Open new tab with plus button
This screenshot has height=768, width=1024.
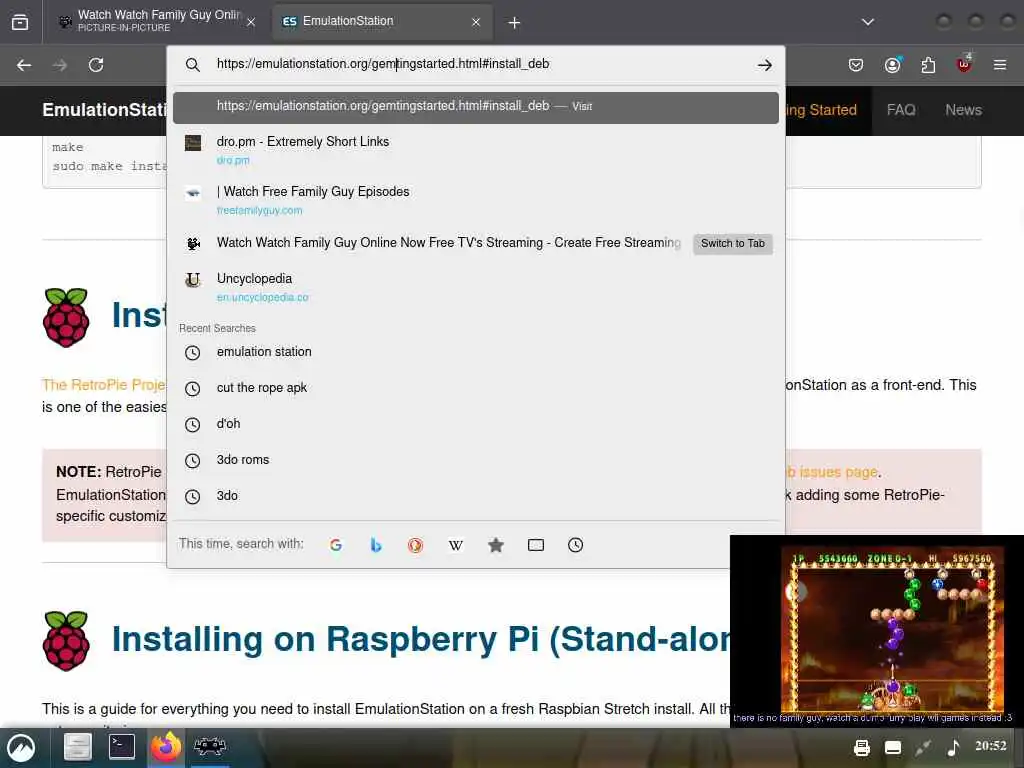click(x=515, y=23)
